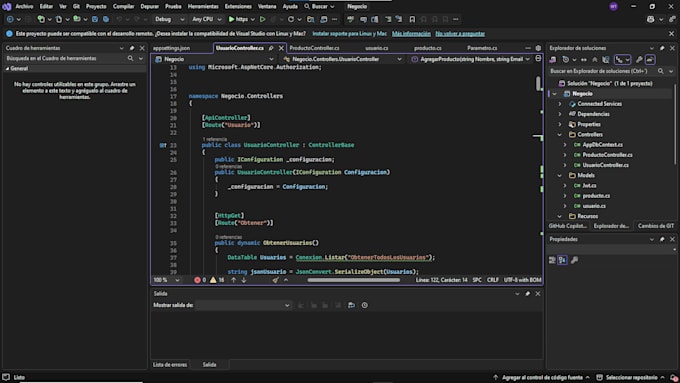Viewport: 680px width, 383px height.
Task: Select UsuarioController.cs in Solution Explorer
Action: click(605, 165)
